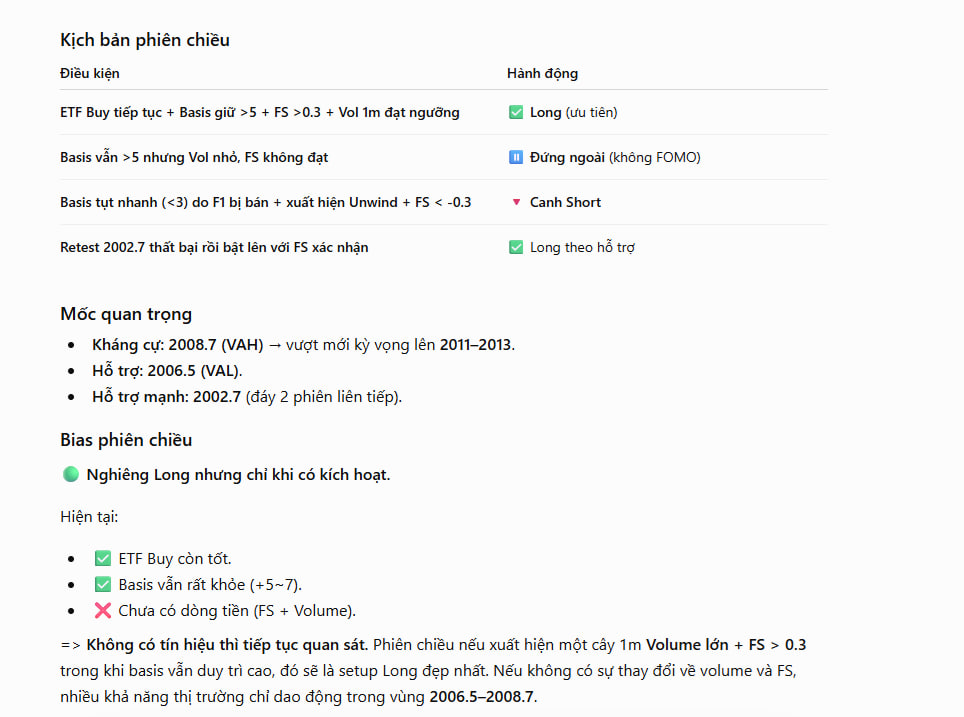Click the red down-triangle beside Canh Short
The height and width of the screenshot is (717, 964).
[x=516, y=202]
